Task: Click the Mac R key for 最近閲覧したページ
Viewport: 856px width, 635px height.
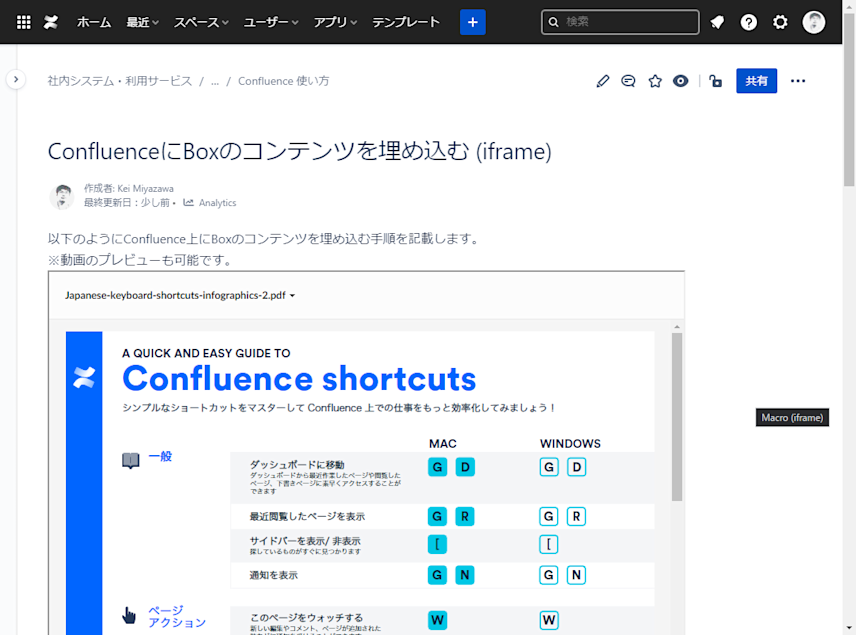Action: pyautogui.click(x=465, y=517)
